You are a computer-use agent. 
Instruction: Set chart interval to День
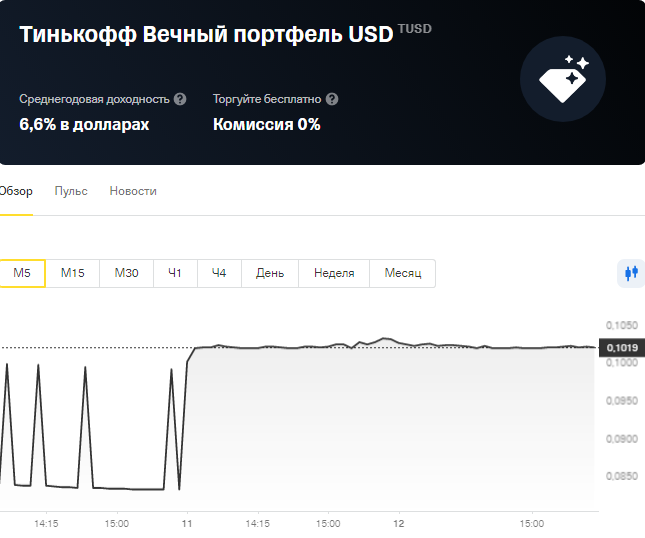click(270, 273)
